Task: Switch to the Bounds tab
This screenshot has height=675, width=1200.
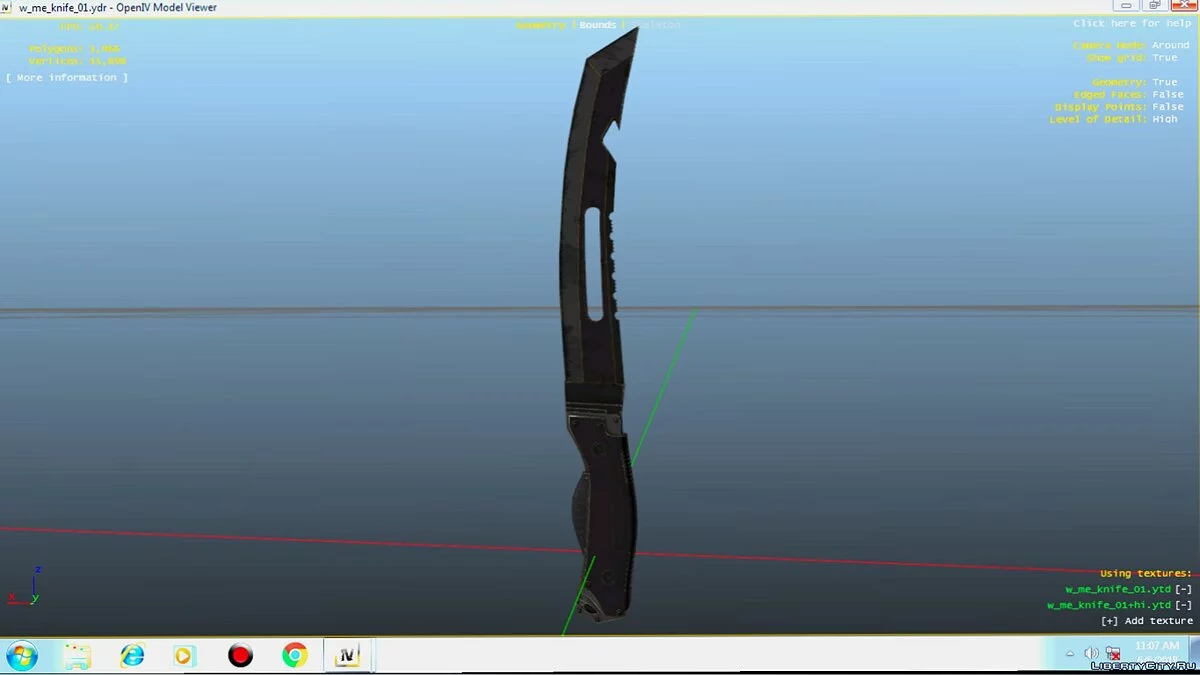Action: [598, 25]
